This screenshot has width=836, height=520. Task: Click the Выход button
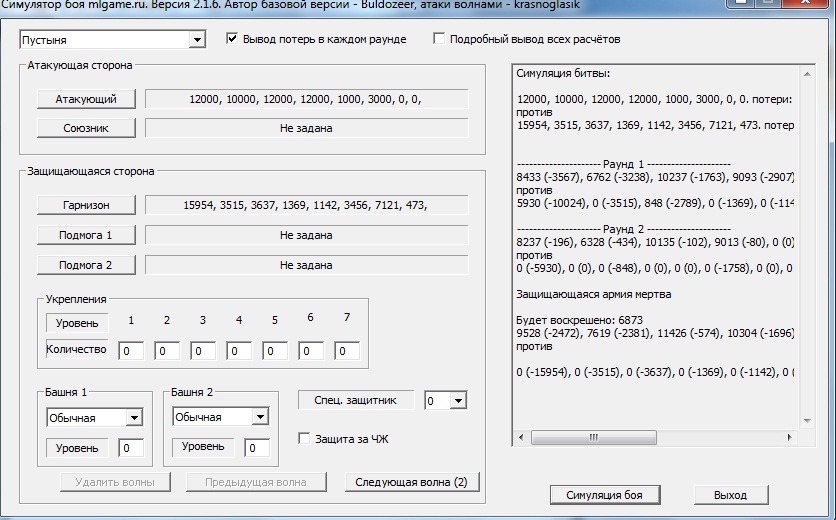click(x=730, y=495)
